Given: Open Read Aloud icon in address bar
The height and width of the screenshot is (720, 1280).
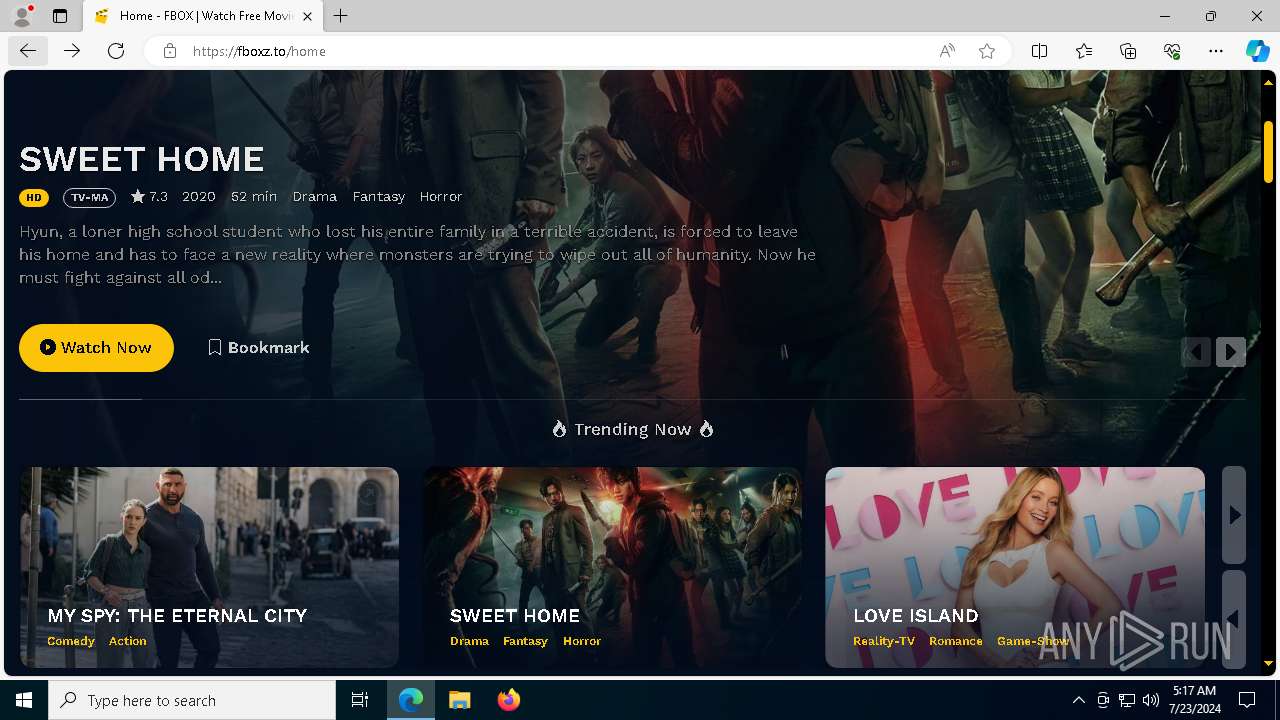Looking at the screenshot, I should 947,51.
